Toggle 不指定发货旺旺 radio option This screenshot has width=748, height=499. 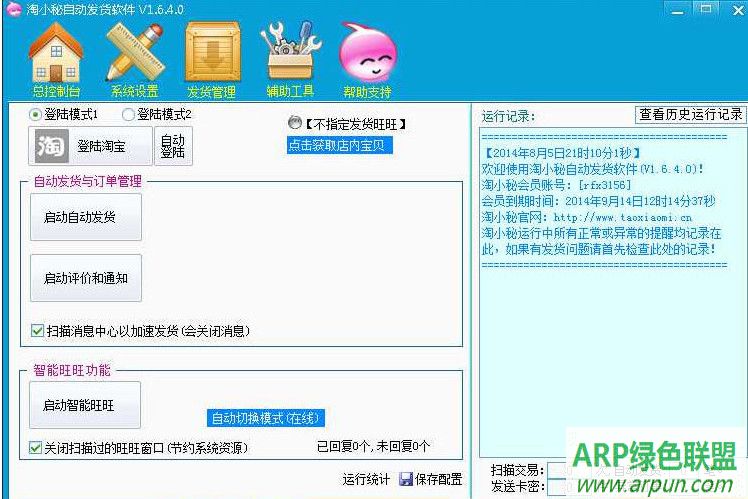[x=295, y=123]
